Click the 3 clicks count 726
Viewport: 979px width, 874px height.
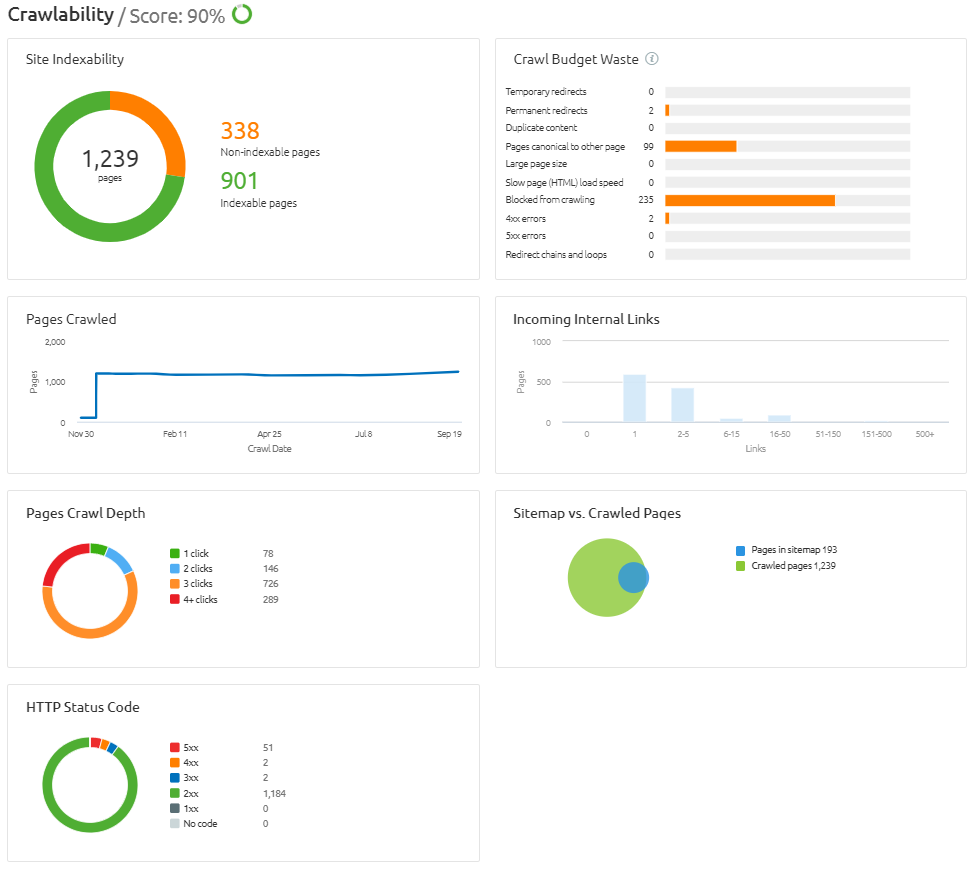pos(270,584)
